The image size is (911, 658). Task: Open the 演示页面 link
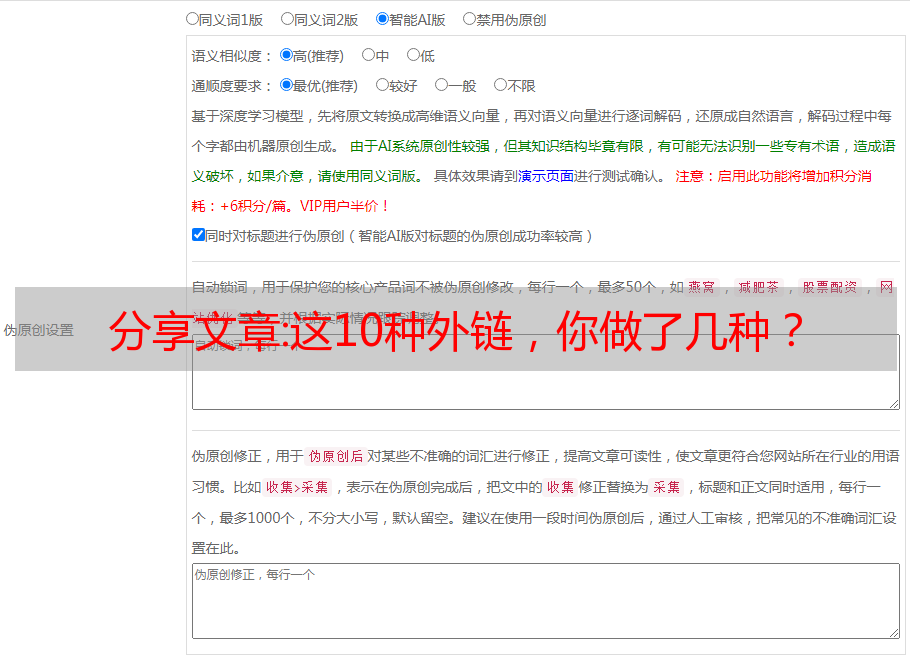(x=546, y=176)
